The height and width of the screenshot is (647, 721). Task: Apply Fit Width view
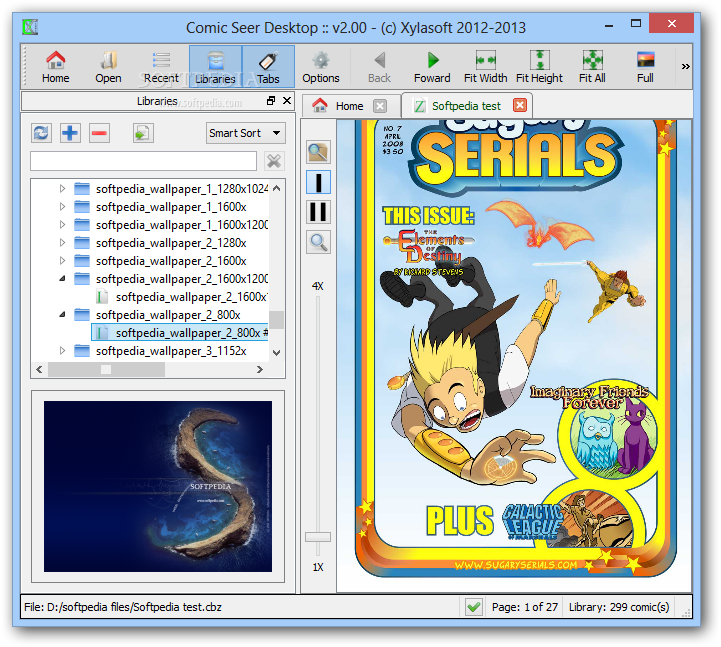point(486,67)
